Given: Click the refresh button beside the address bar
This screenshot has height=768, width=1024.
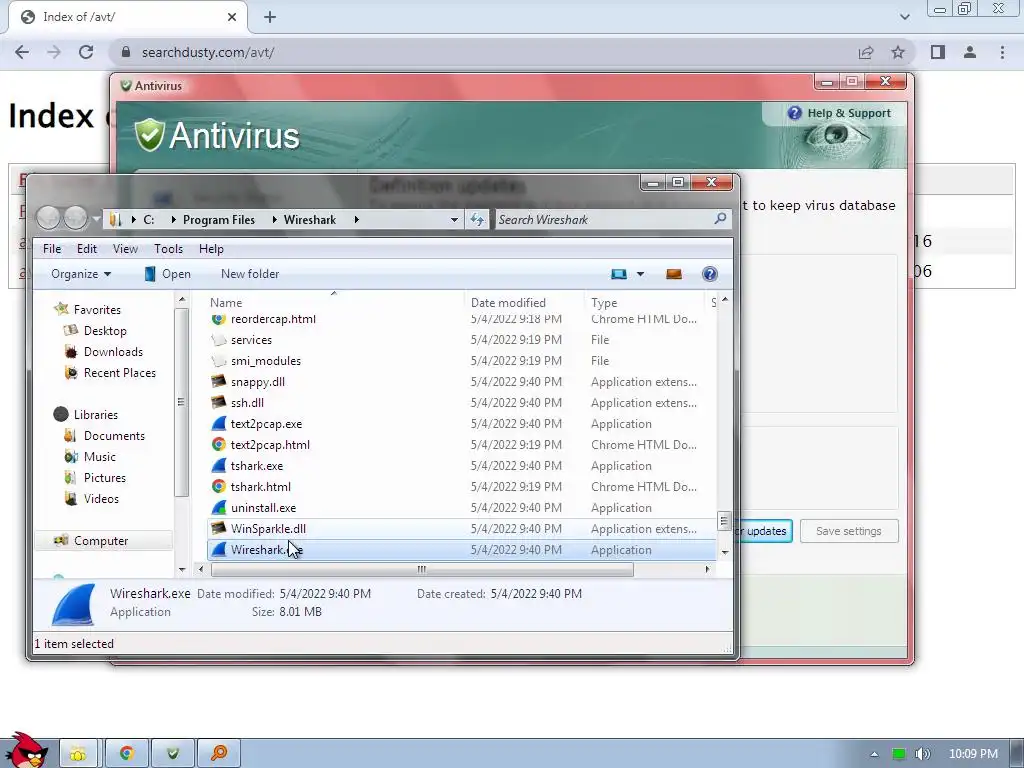Looking at the screenshot, I should [x=477, y=219].
